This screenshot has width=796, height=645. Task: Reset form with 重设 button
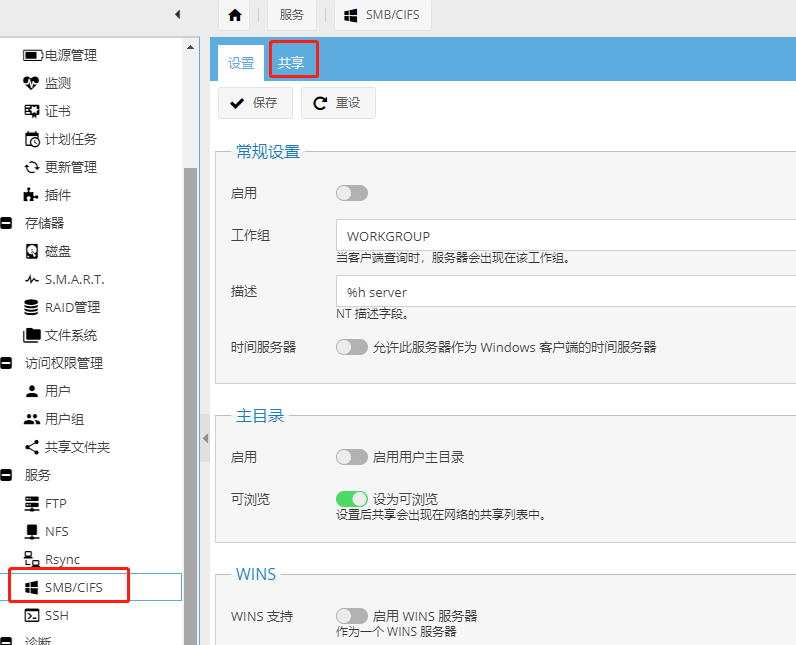point(338,103)
